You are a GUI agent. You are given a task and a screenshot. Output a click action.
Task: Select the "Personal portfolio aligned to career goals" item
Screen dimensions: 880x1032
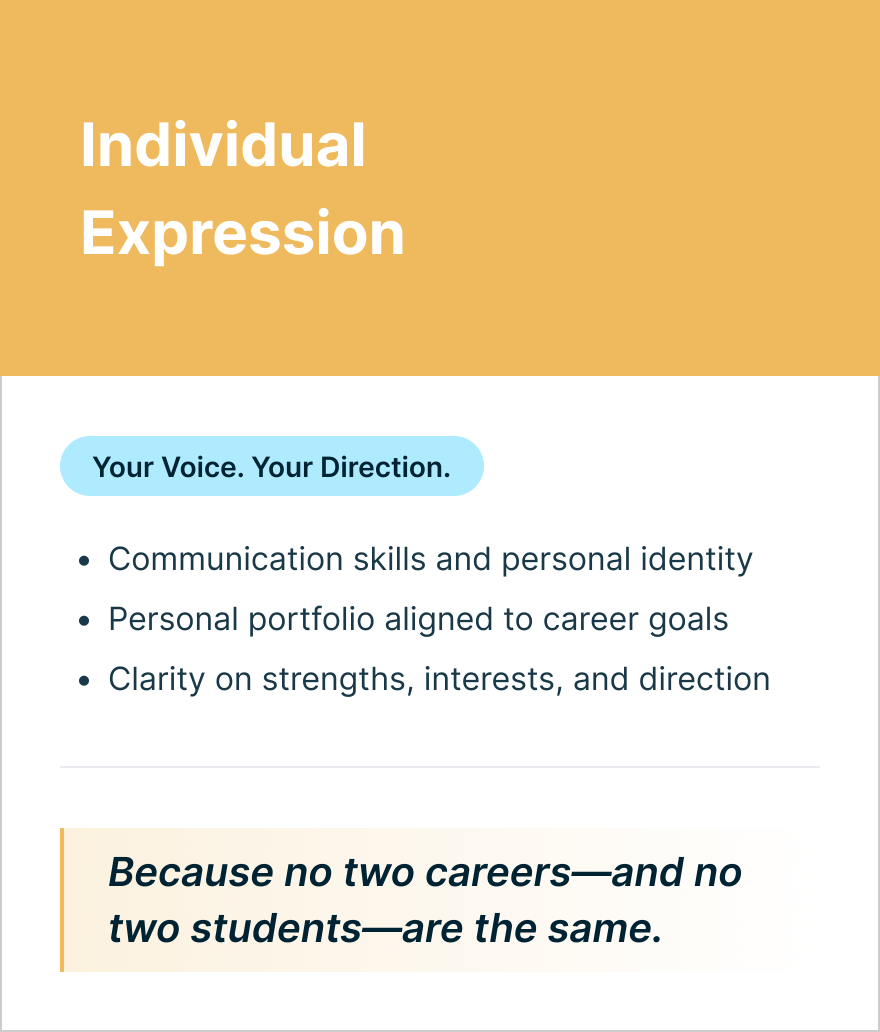[418, 619]
